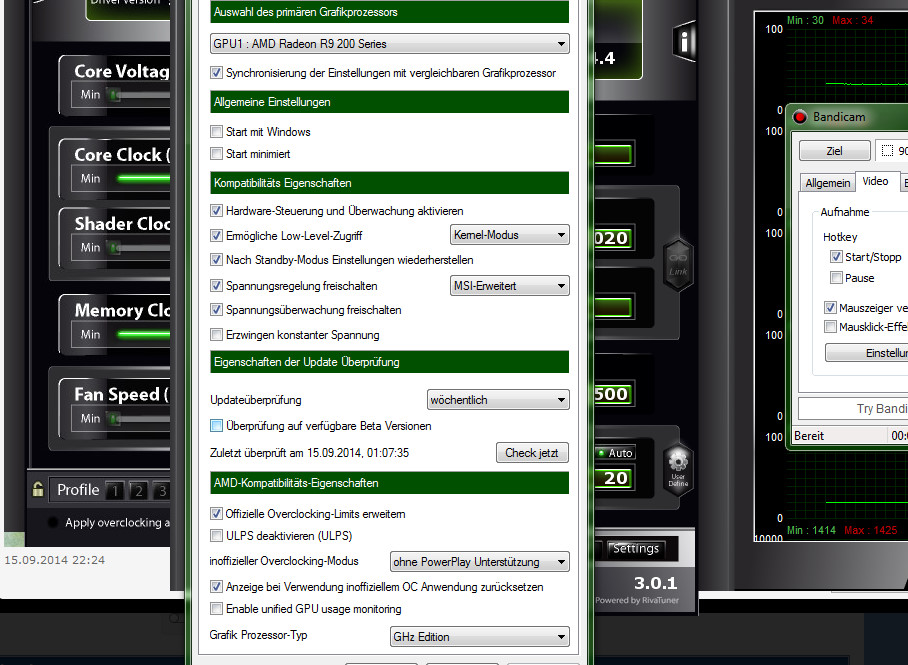This screenshot has width=908, height=665.
Task: Click the Afterburner 3.0.1 version text
Action: 656,583
